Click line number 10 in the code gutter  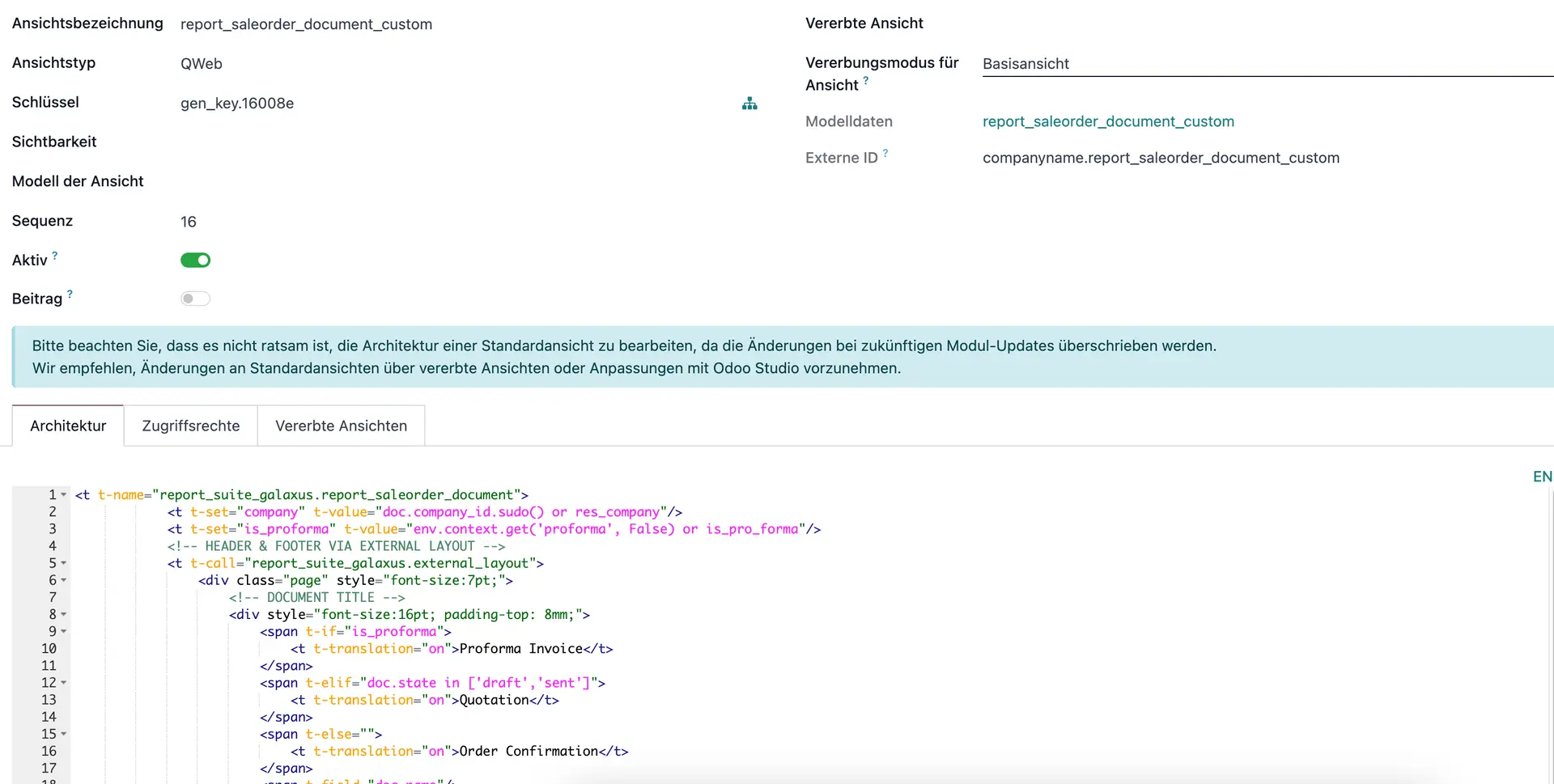[x=49, y=648]
